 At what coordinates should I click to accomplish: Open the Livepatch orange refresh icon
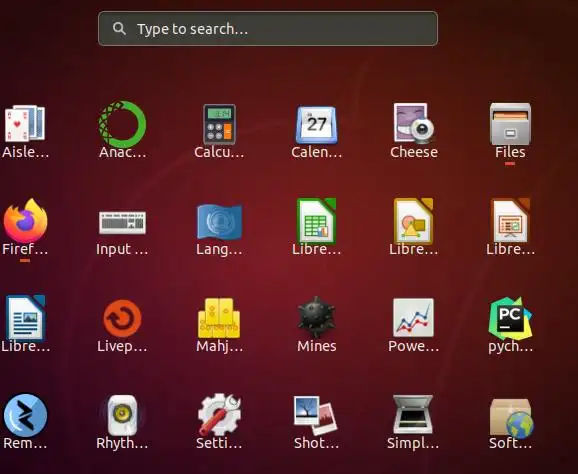point(122,318)
